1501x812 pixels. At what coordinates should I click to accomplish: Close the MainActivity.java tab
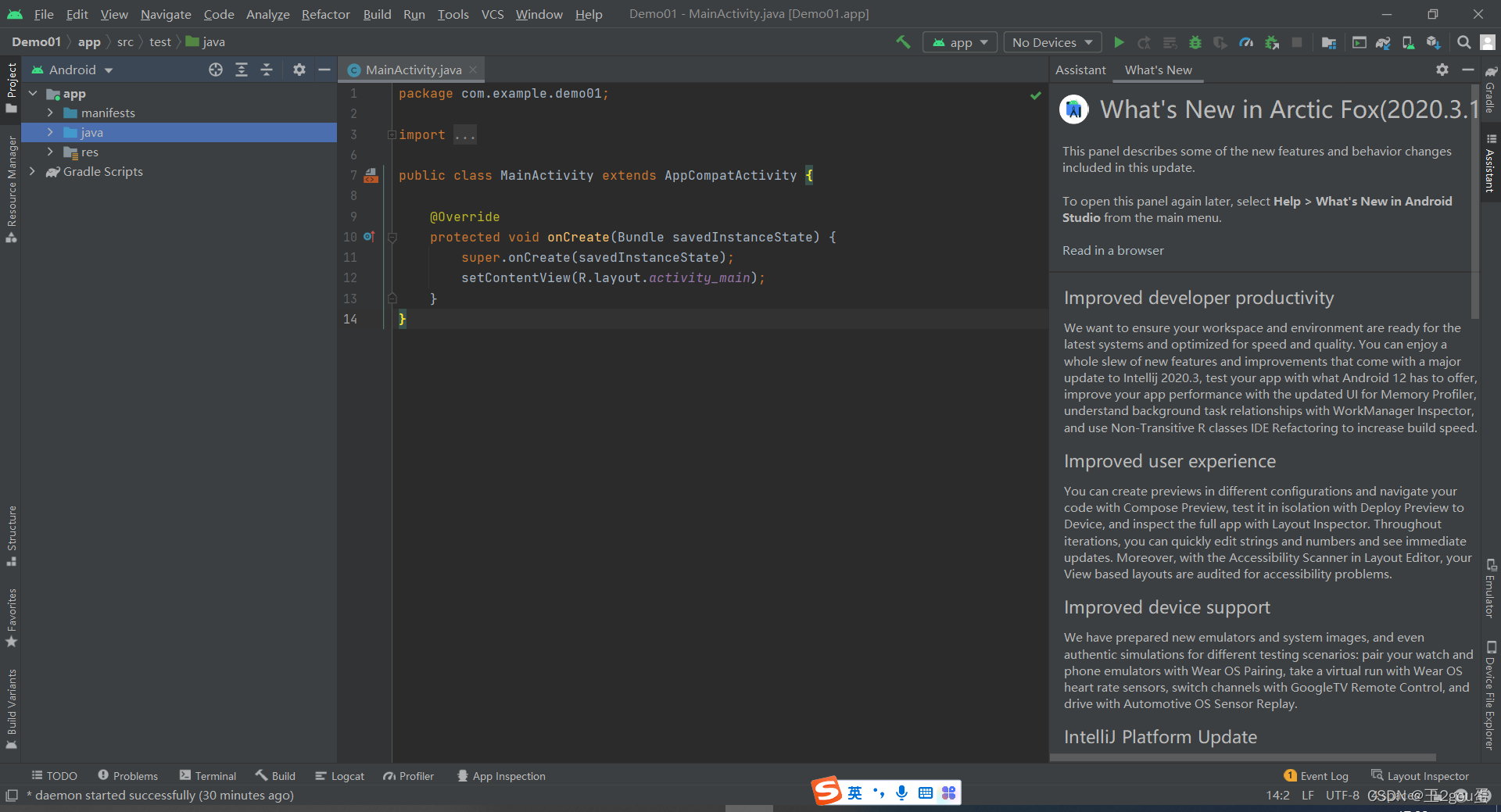click(473, 70)
